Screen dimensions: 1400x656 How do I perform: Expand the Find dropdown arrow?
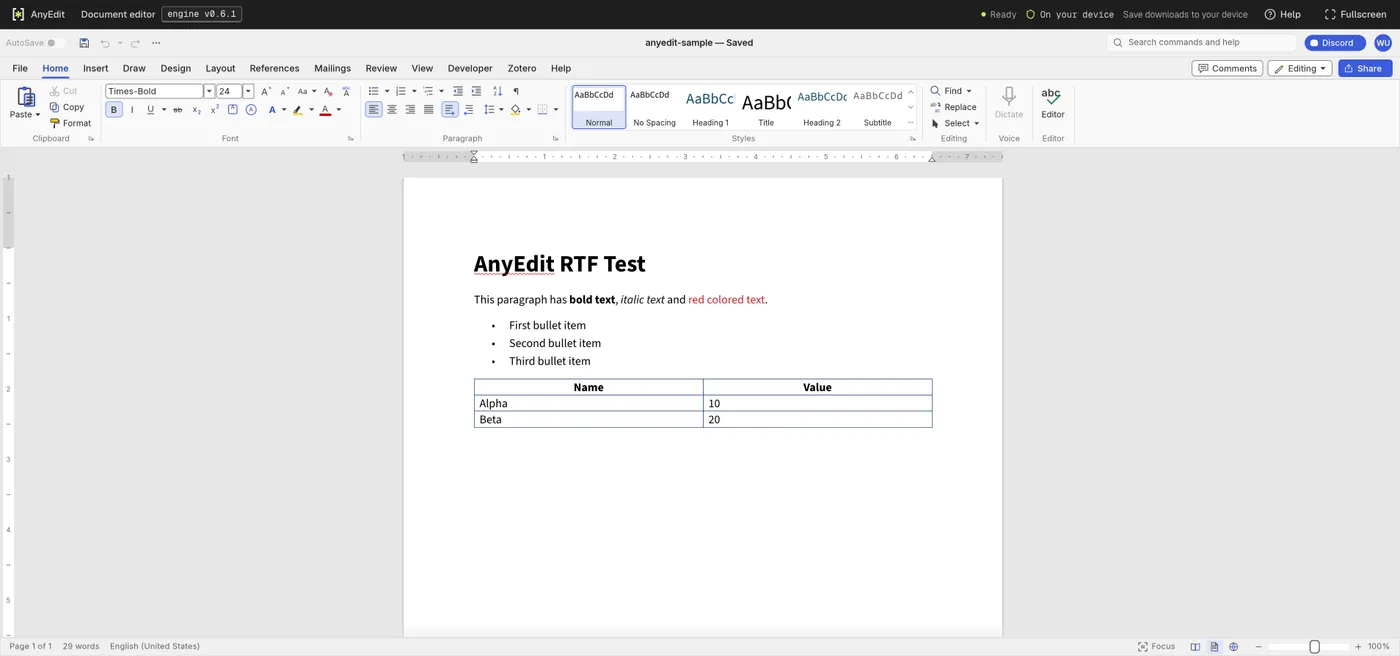click(969, 91)
